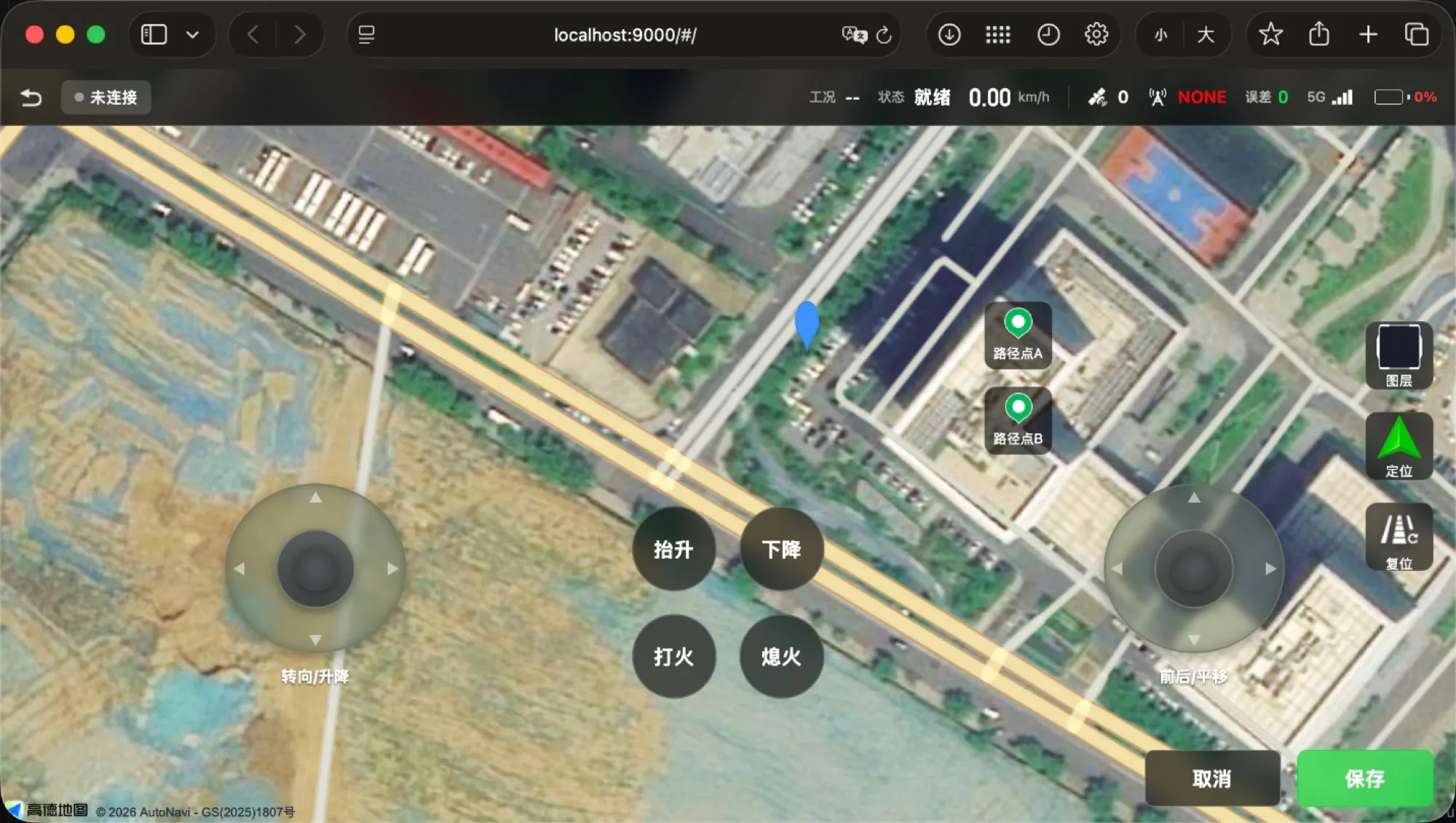1456x823 pixels.
Task: Click the right arrow on the 前后/平移 joystick
Action: (x=1271, y=568)
